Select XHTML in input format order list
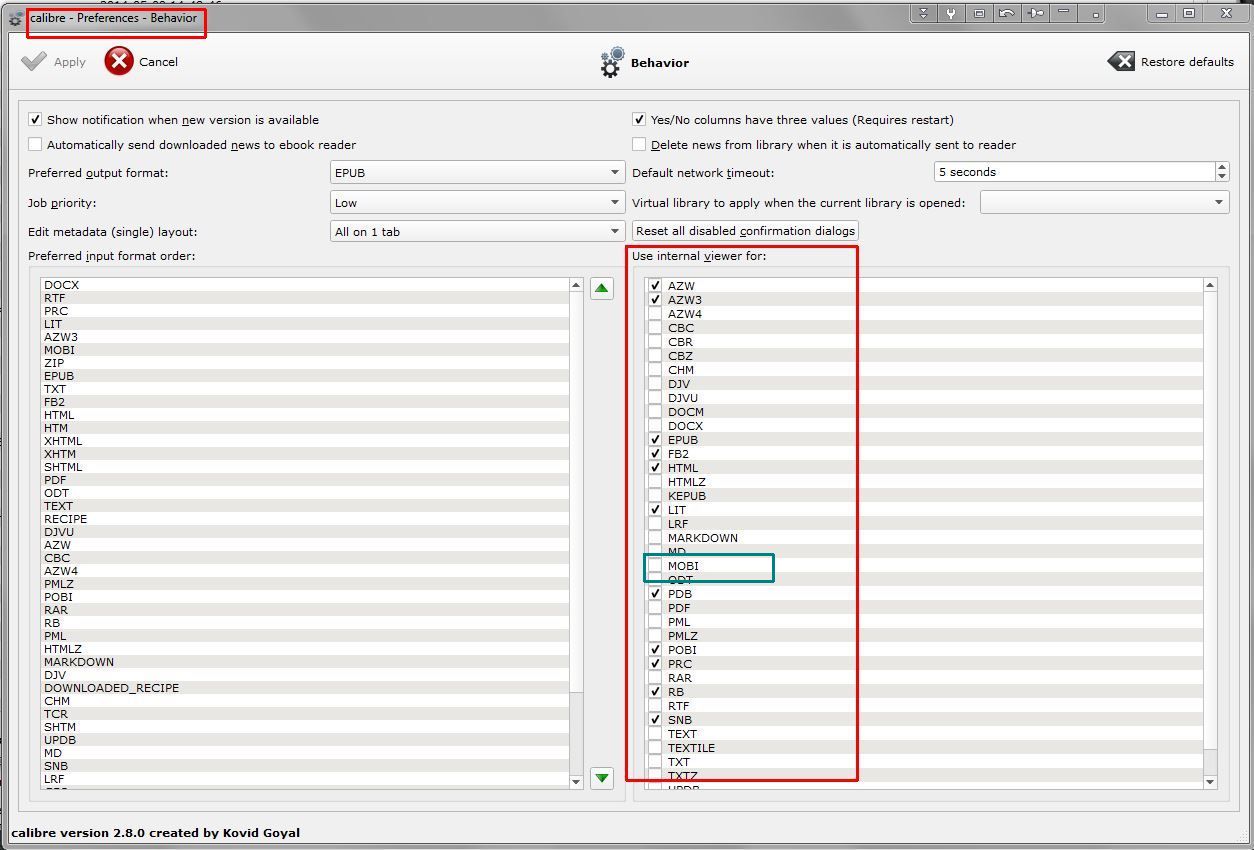Screen dimensions: 1254x850 pos(305,441)
